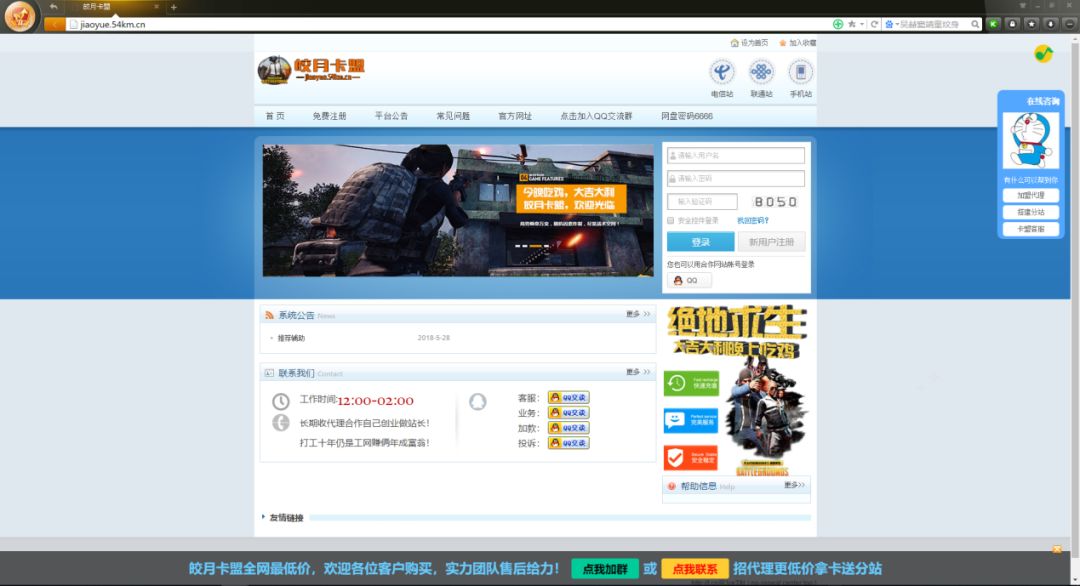The height and width of the screenshot is (586, 1080).
Task: Close the bottom promotion banner
Action: pos(1057,549)
